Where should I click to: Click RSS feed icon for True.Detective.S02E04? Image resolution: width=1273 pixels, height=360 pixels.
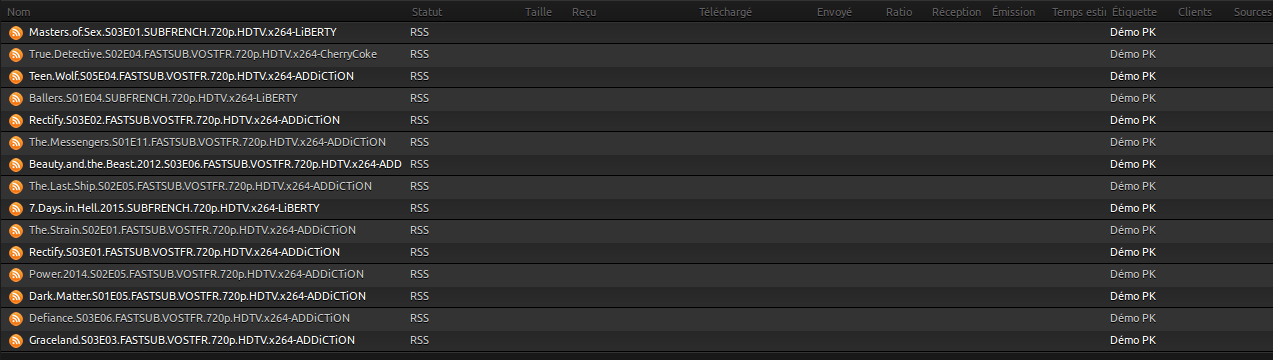point(15,54)
